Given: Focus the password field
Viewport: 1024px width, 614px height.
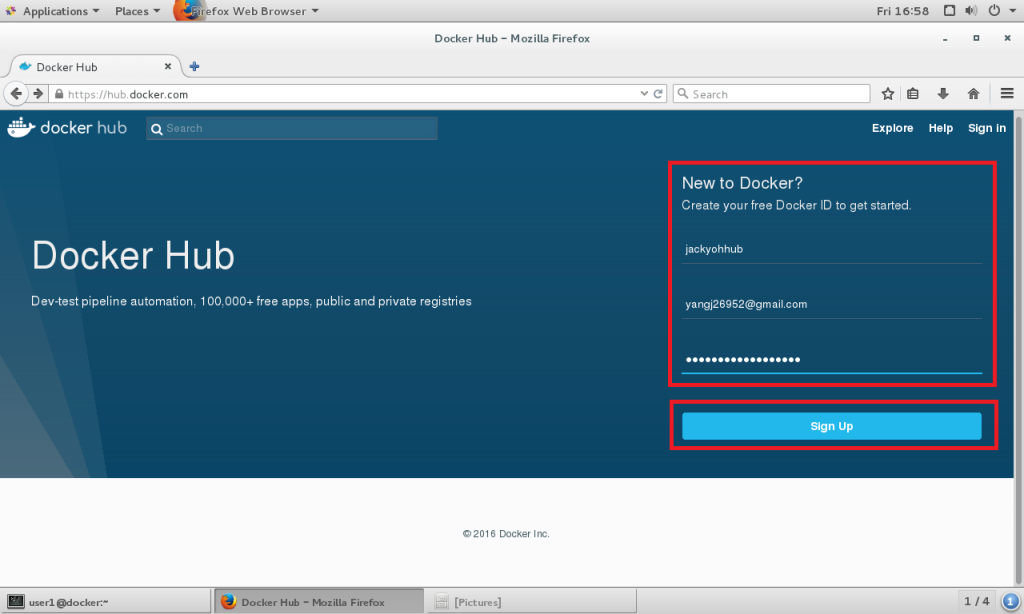Looking at the screenshot, I should [831, 359].
